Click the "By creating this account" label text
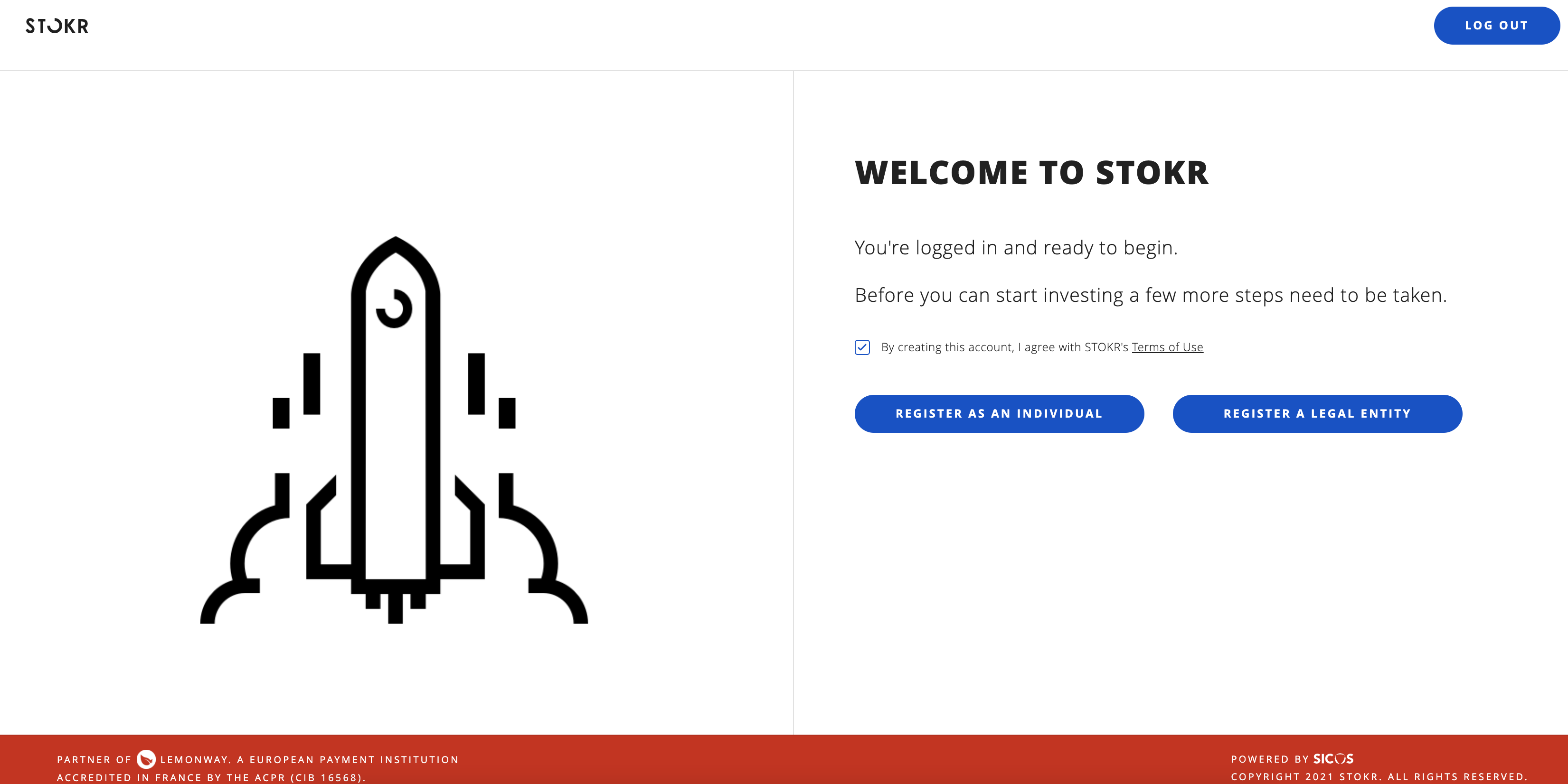The image size is (1568, 784). 1004,347
